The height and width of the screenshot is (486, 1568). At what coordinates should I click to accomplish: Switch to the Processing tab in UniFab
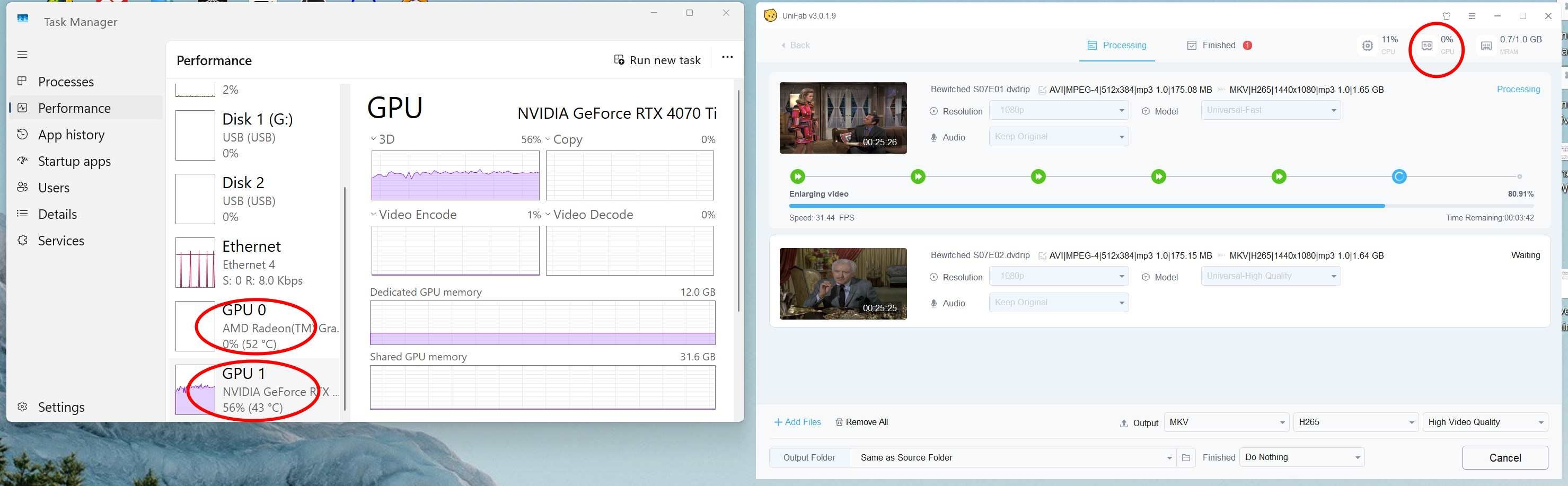tap(1117, 45)
